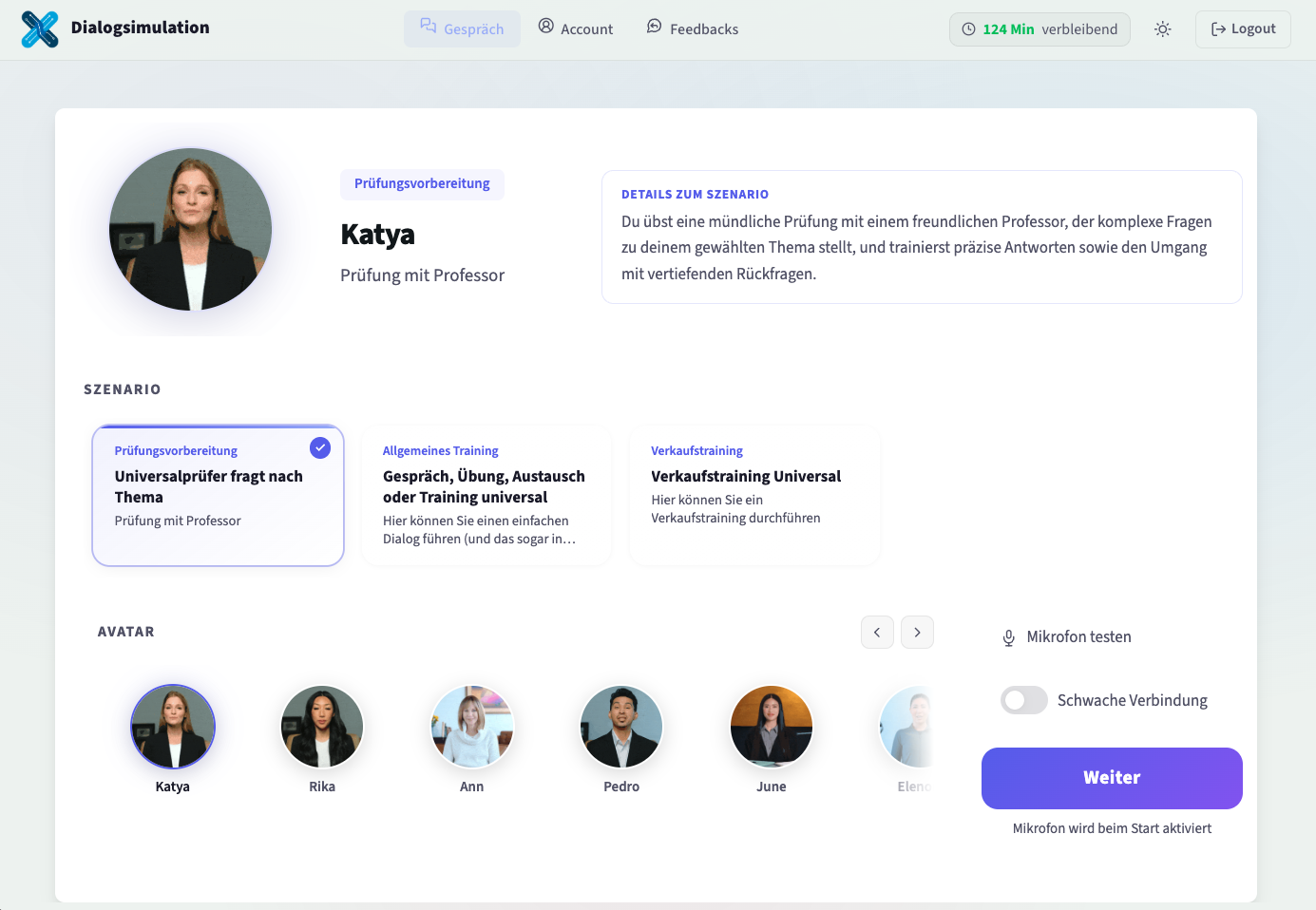This screenshot has width=1316, height=910.
Task: Click the 124 Min verbleibend indicator
Action: 1039,29
